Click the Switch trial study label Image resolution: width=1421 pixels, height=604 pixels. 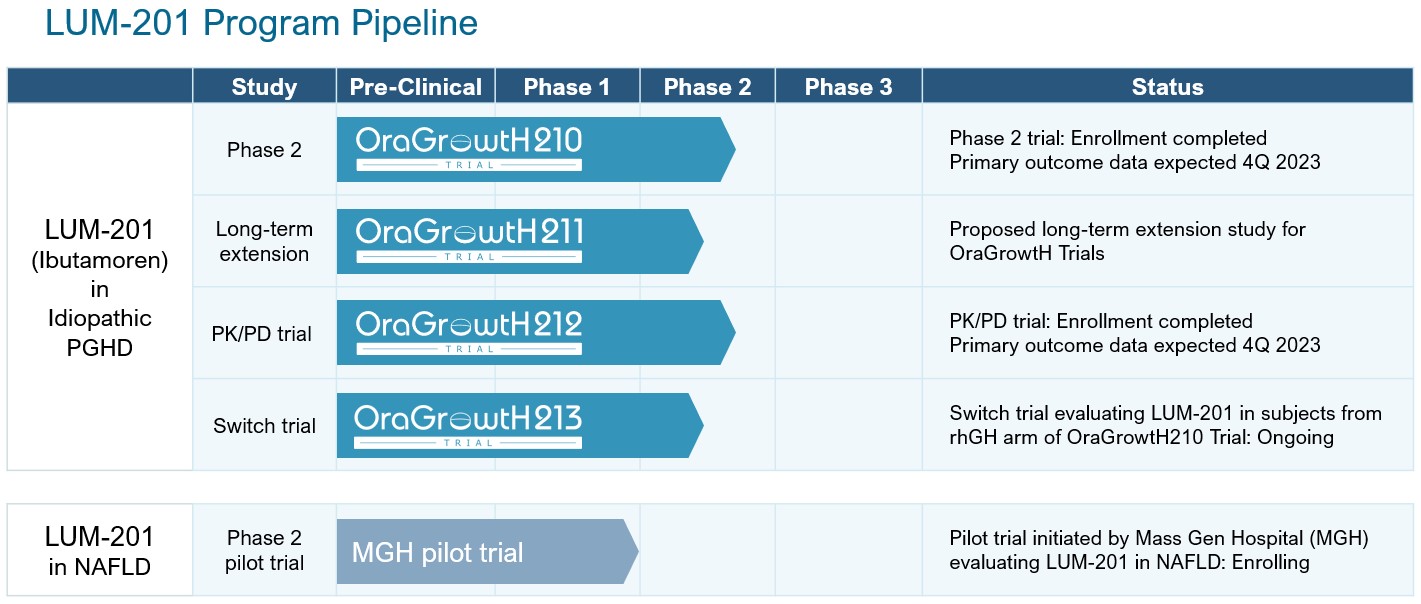coord(264,426)
